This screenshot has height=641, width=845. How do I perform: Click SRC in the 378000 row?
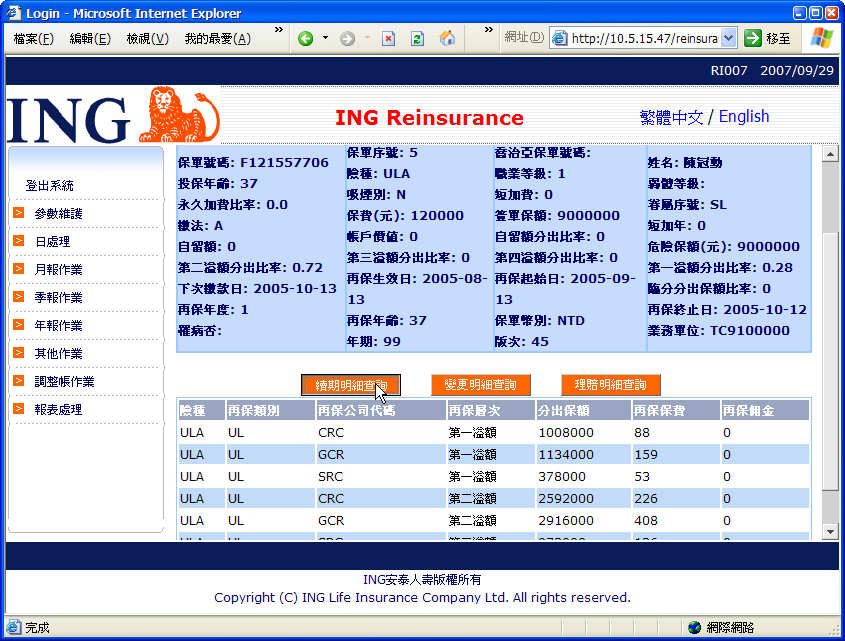(330, 477)
